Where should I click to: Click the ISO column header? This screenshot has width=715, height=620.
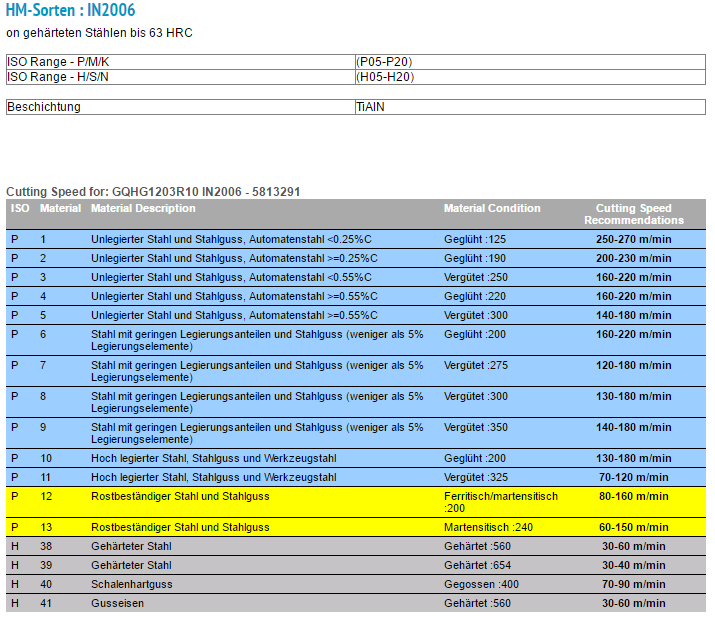tap(20, 208)
